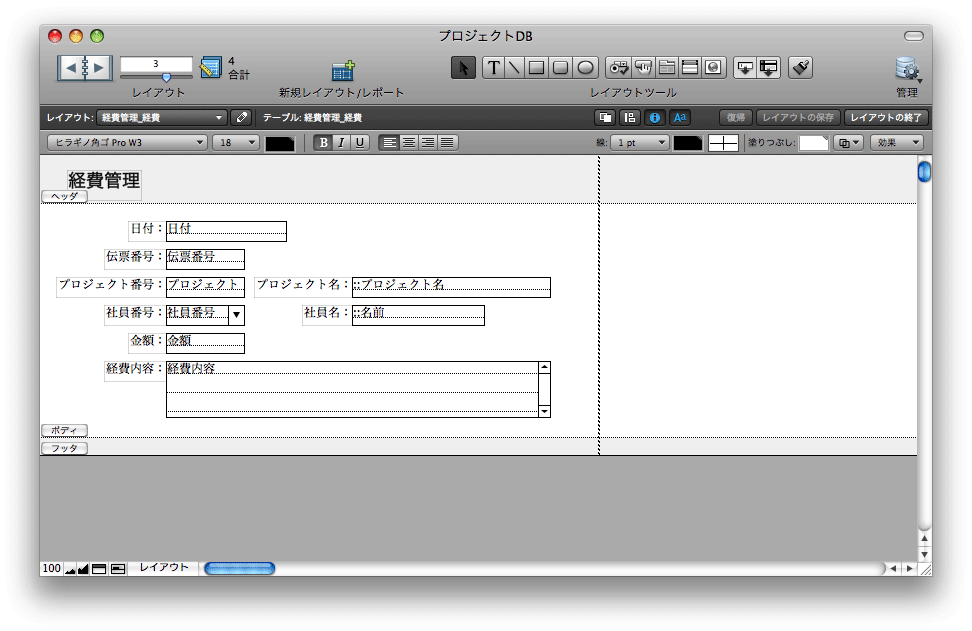Click the pencil edit layout icon

coord(242,117)
